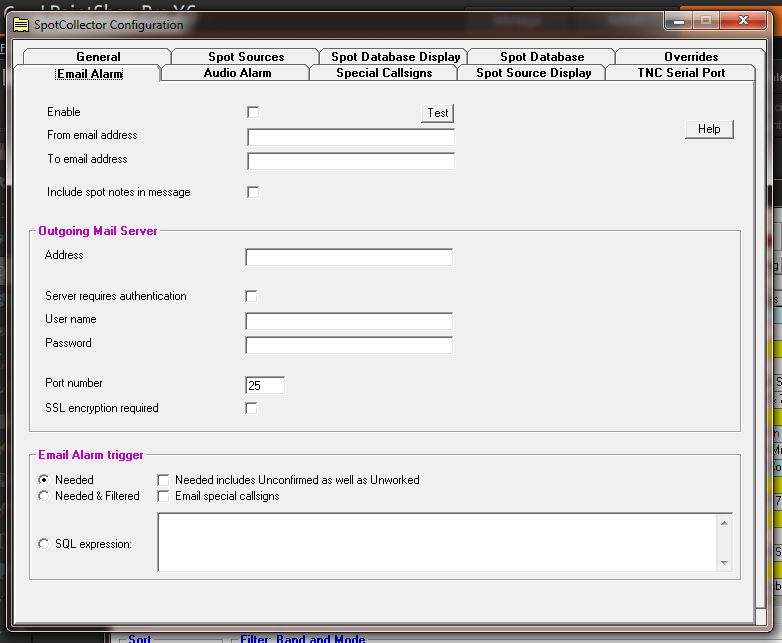Click the To email address field

coord(351,161)
